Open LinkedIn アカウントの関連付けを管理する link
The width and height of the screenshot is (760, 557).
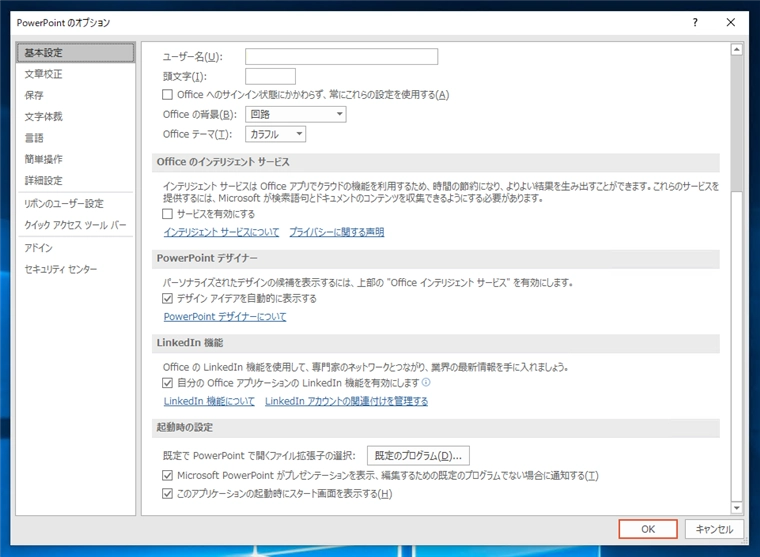pos(347,401)
